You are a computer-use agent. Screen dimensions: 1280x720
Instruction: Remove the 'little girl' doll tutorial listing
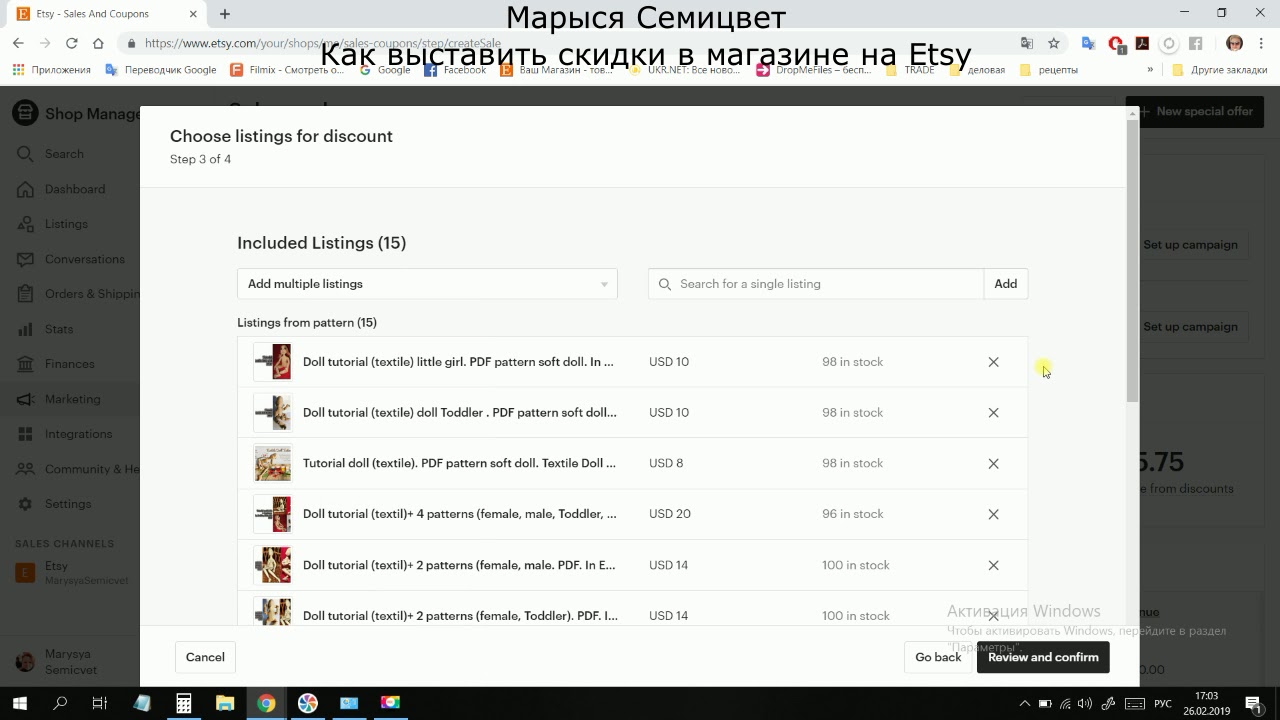(993, 362)
